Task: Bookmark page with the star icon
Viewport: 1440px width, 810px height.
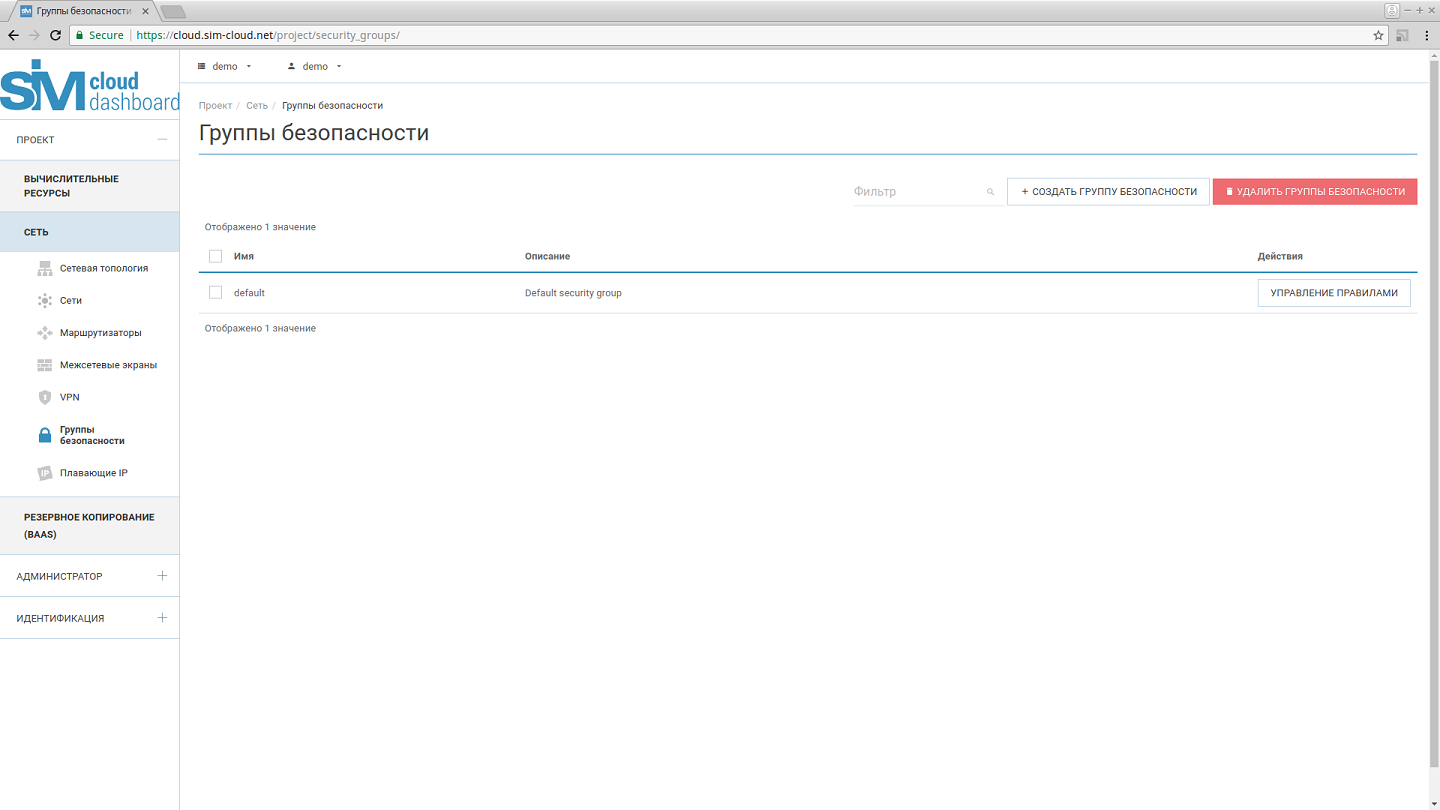Action: [1378, 35]
